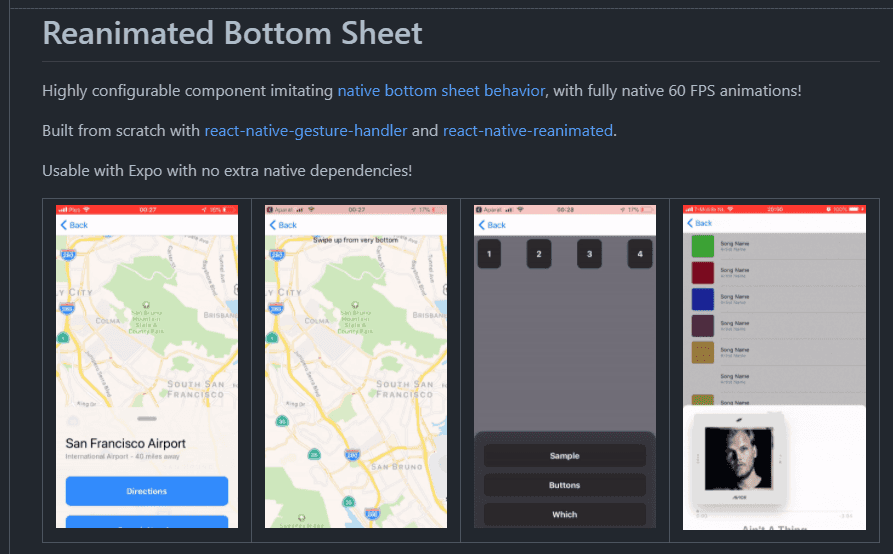Image resolution: width=893 pixels, height=554 pixels.
Task: Click the Buttons button in the dark sheet
Action: (x=564, y=485)
